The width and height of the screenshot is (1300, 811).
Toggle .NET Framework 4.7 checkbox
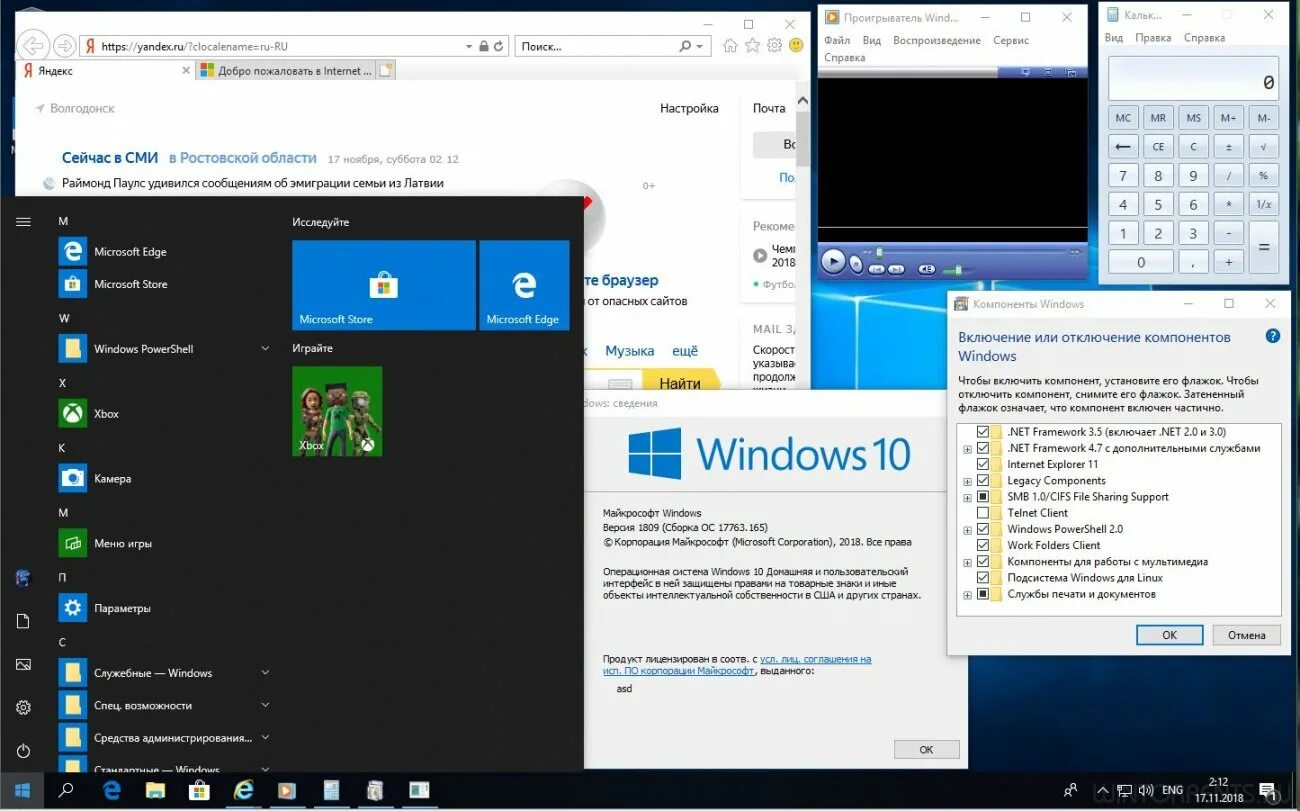[983, 448]
